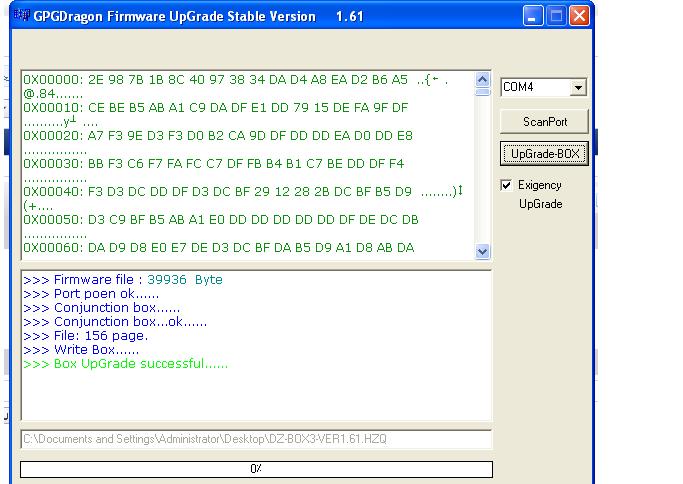683x484 pixels.
Task: Select hex line 0X00030
Action: point(213,163)
